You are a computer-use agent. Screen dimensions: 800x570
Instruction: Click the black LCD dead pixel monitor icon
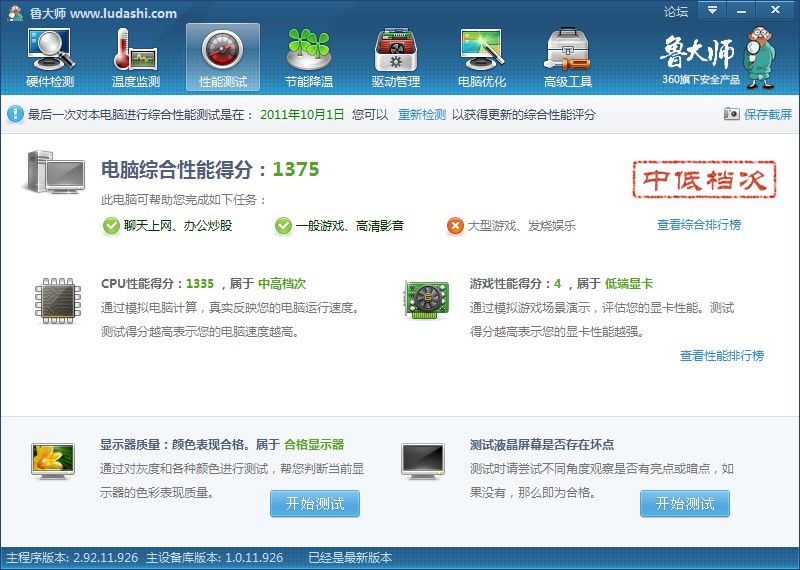coord(423,460)
